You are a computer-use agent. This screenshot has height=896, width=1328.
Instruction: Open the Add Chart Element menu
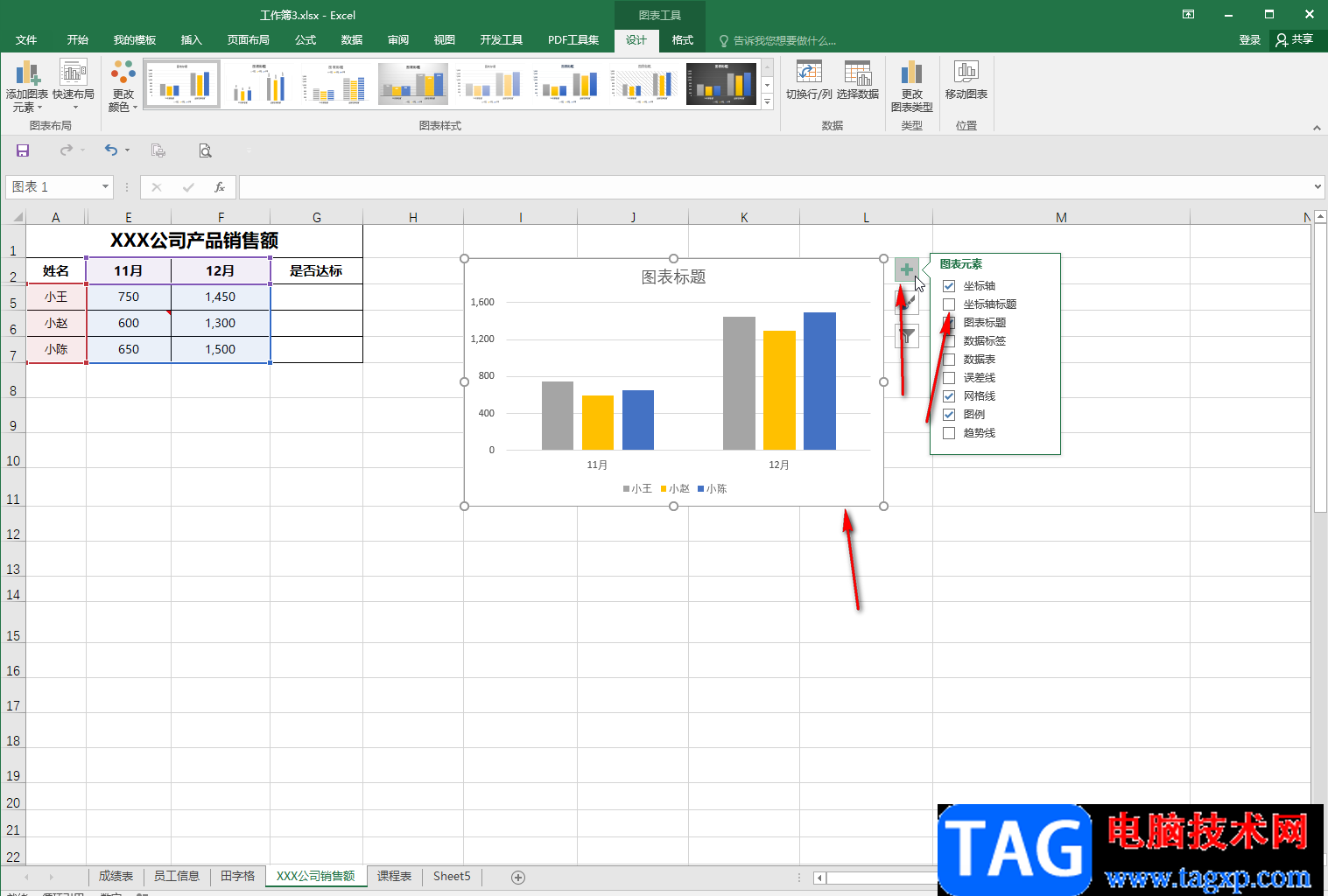[x=27, y=86]
